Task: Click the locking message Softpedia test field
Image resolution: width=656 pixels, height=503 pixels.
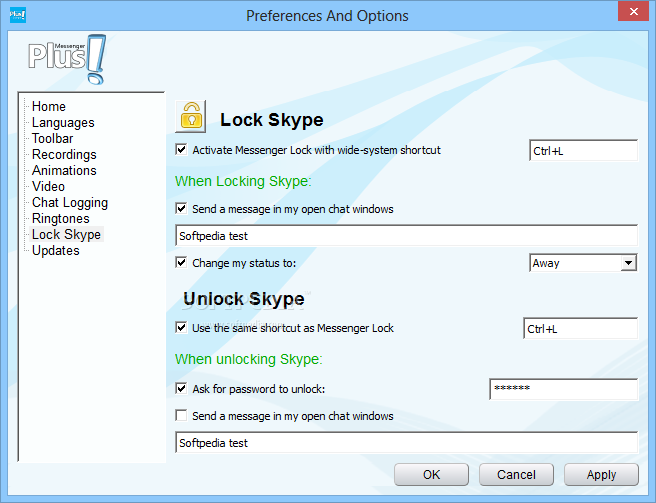Action: 407,236
